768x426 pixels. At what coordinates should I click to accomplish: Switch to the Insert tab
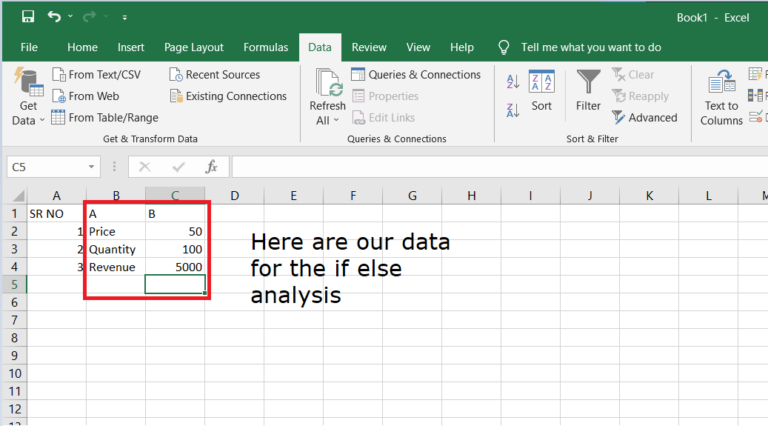131,47
